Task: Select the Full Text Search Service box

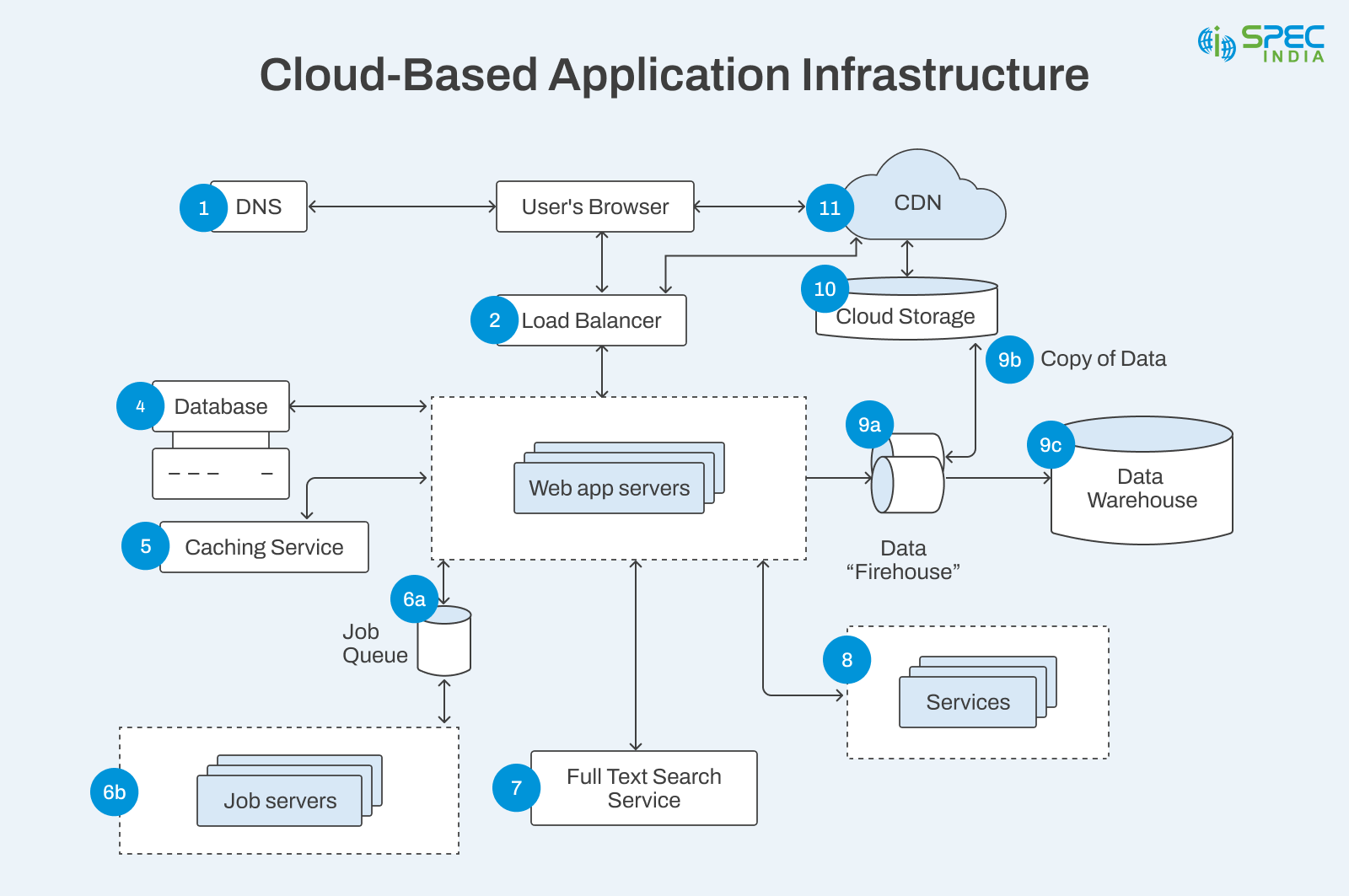Action: tap(644, 788)
